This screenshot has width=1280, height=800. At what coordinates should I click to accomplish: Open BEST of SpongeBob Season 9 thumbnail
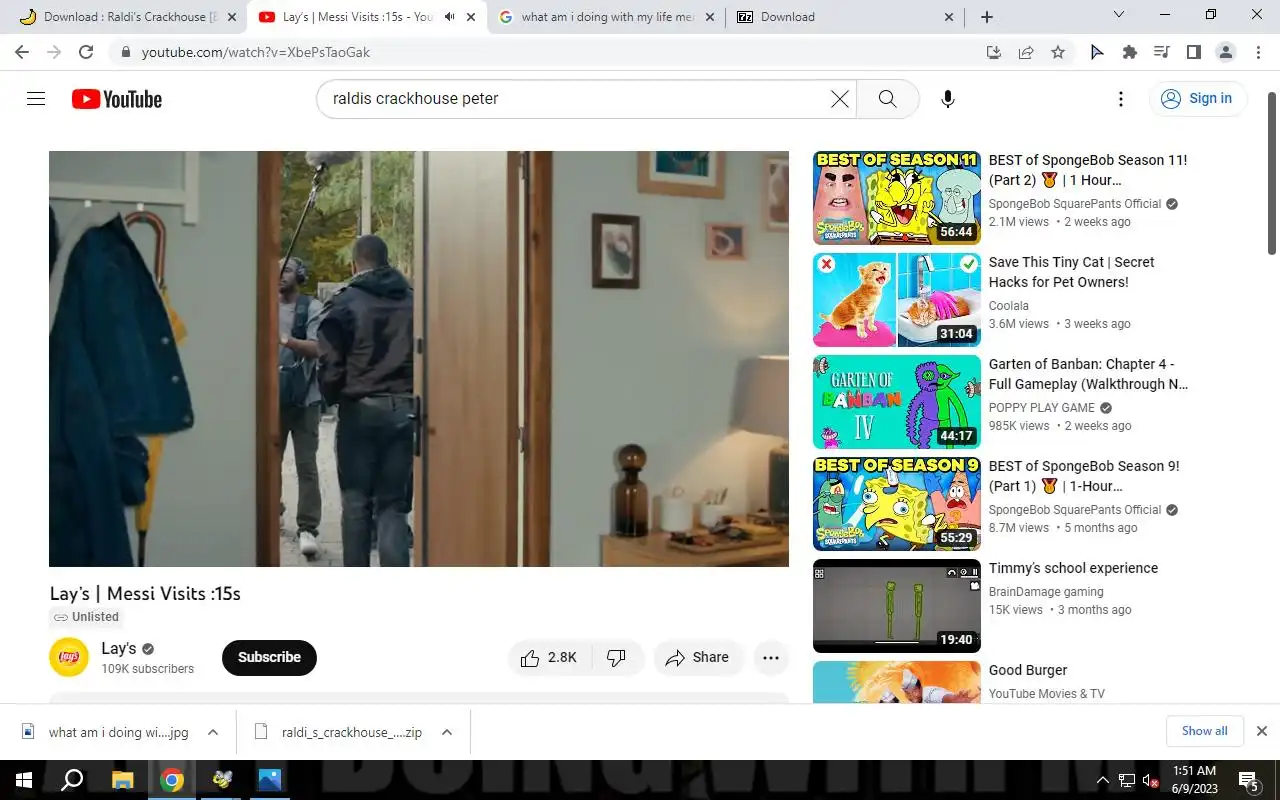pos(897,504)
